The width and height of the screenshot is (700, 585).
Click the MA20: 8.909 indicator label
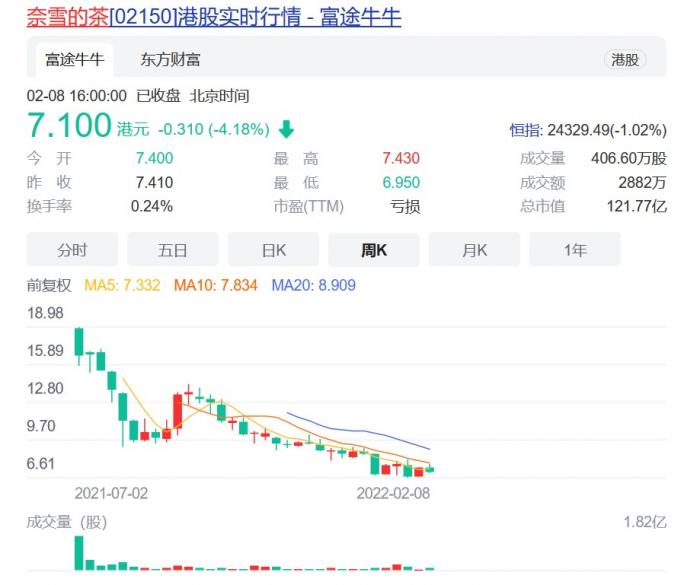[314, 285]
